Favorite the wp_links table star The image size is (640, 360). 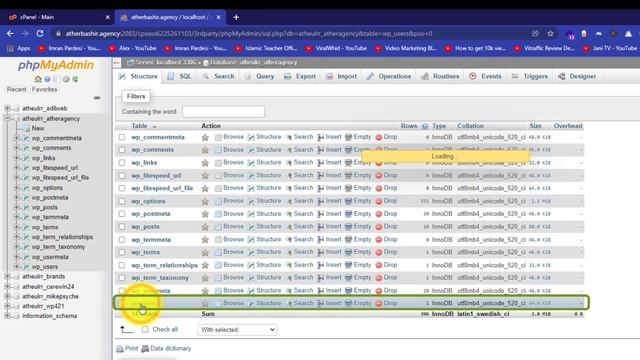pos(205,163)
